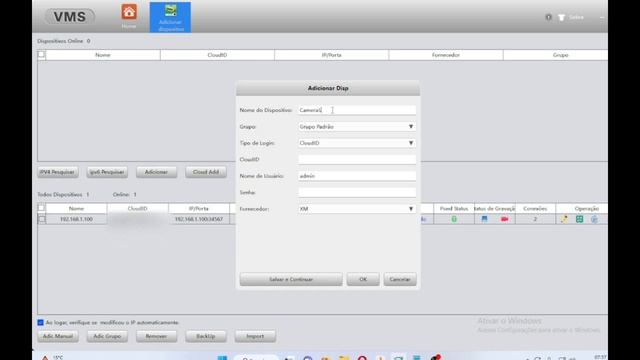
Task: Click the IPV4 Pesquisar button
Action: coord(58,172)
